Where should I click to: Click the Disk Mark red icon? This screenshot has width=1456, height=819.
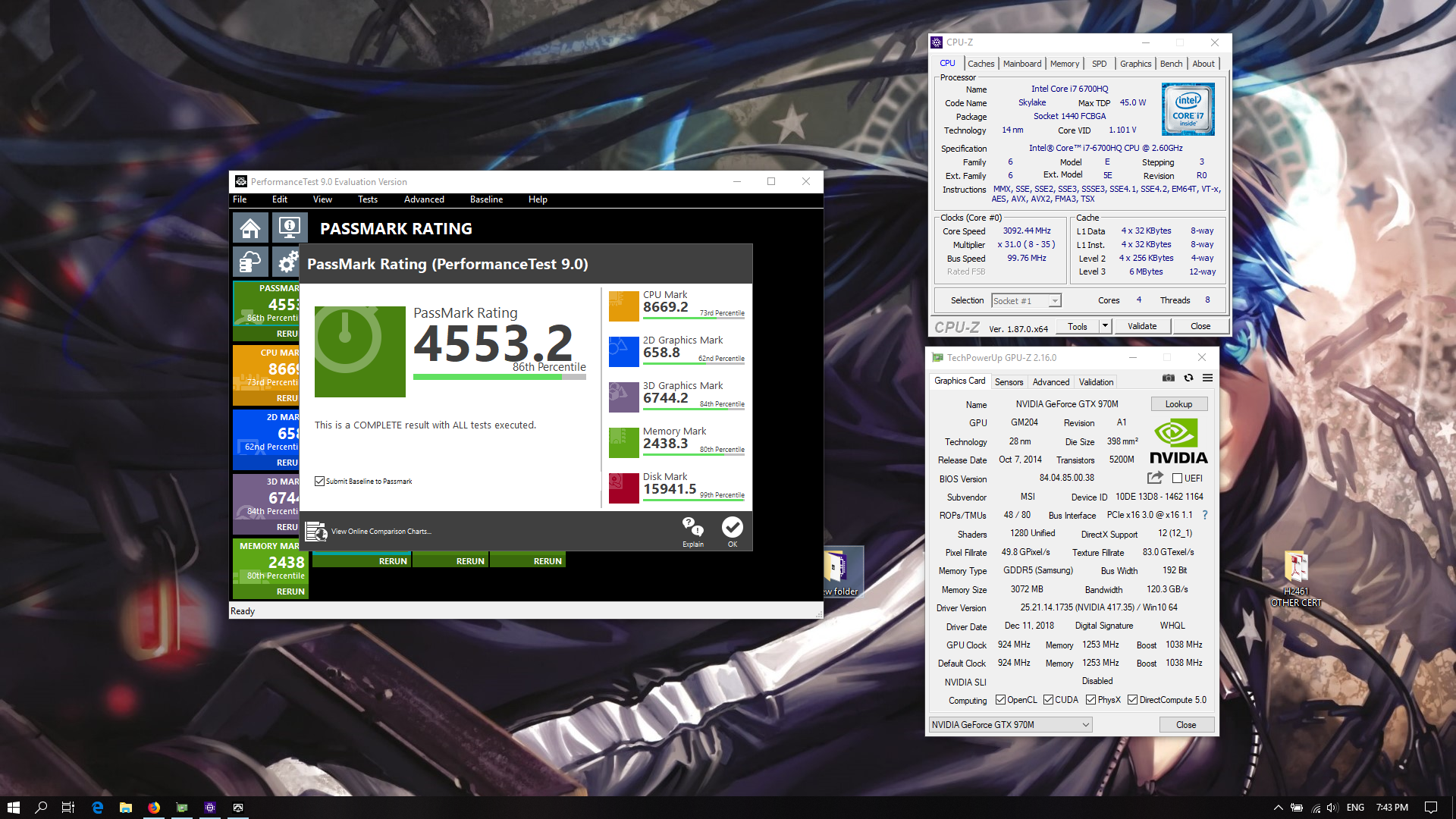623,488
